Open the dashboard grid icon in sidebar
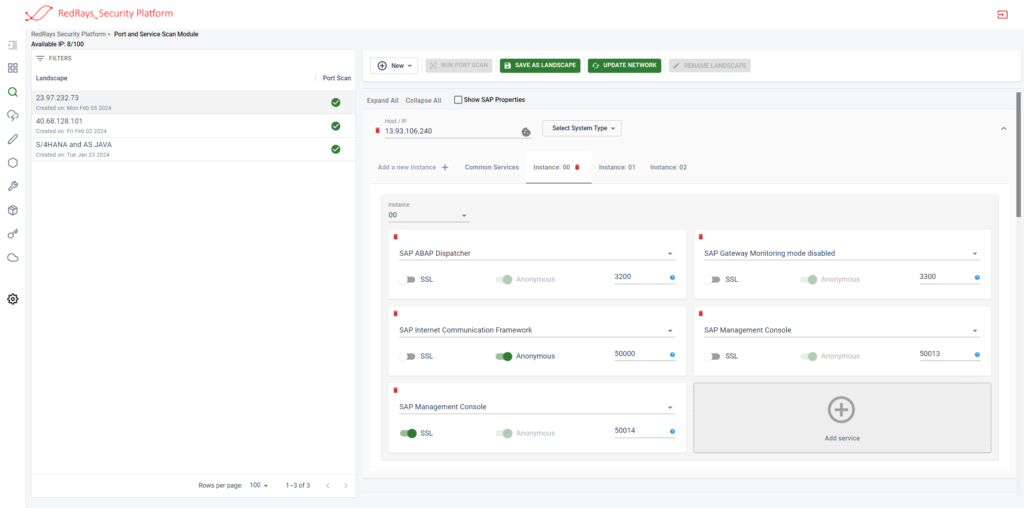This screenshot has height=508, width=1024. [x=12, y=68]
